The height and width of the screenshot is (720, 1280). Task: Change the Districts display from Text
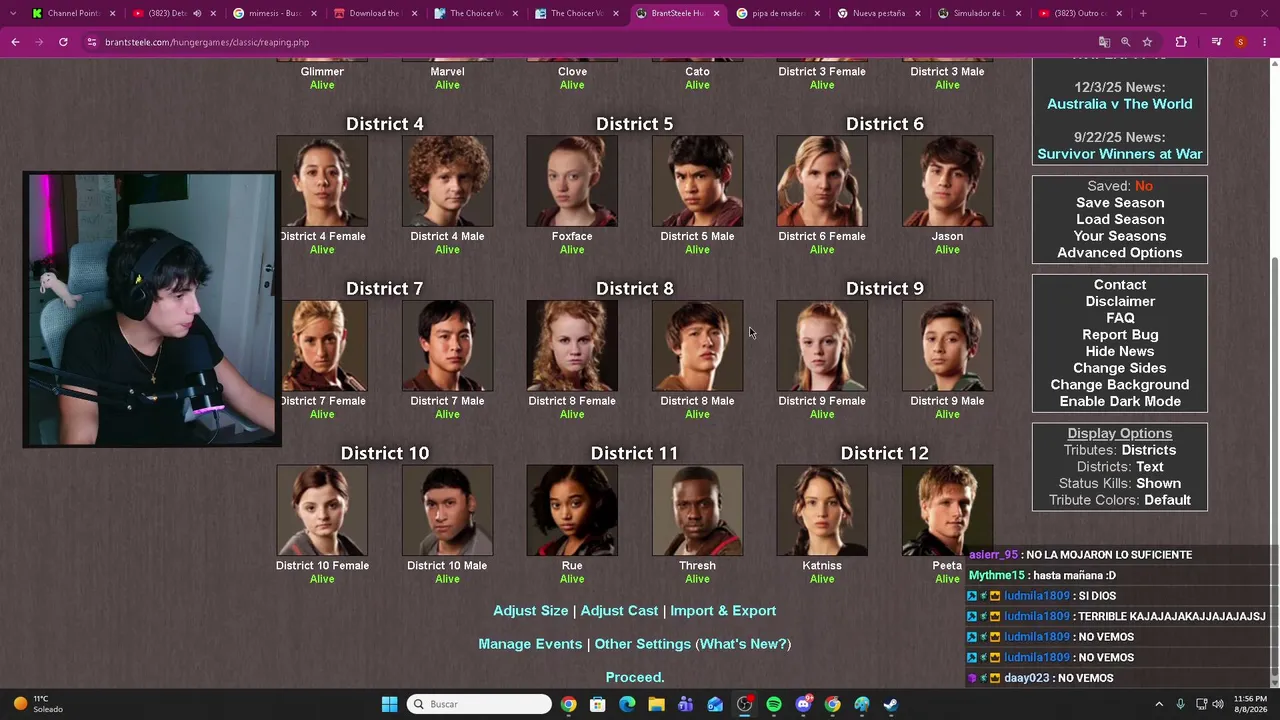click(1150, 467)
